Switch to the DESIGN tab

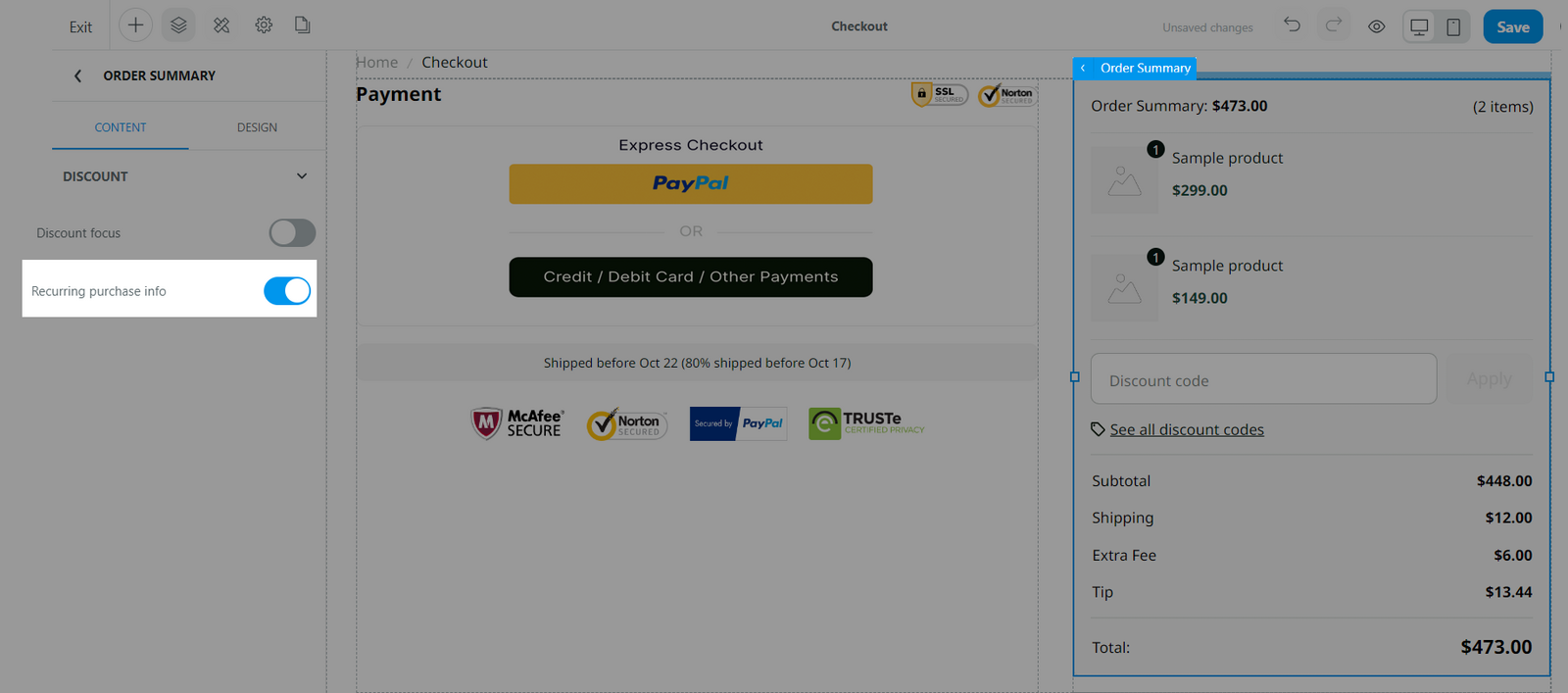click(257, 127)
